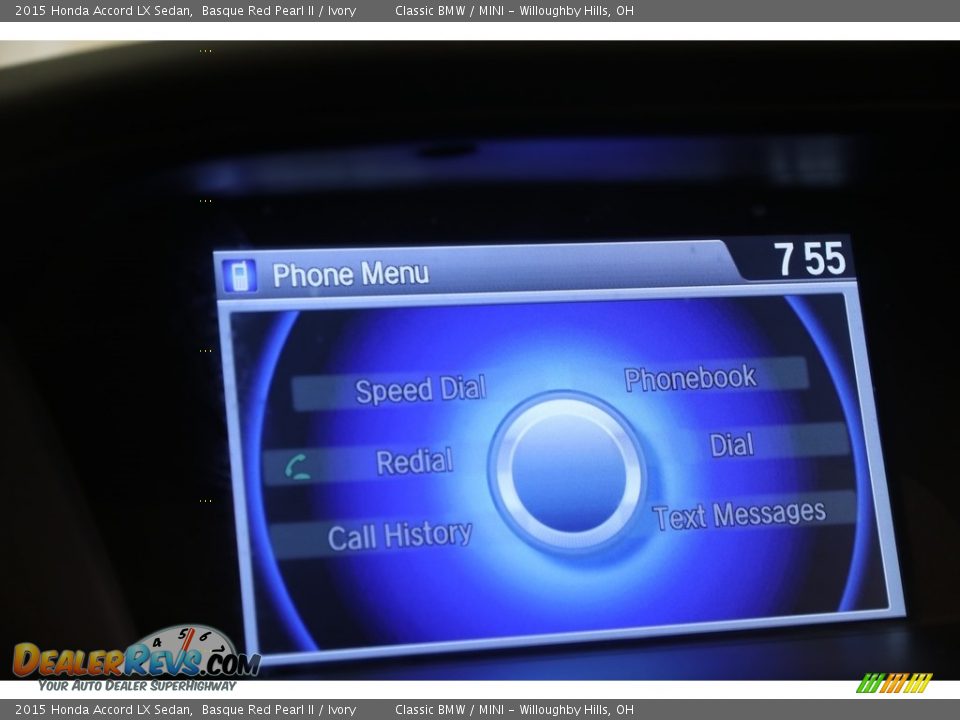Tap the 7 55 clock display
Screen dimensions: 960x720
pos(809,260)
